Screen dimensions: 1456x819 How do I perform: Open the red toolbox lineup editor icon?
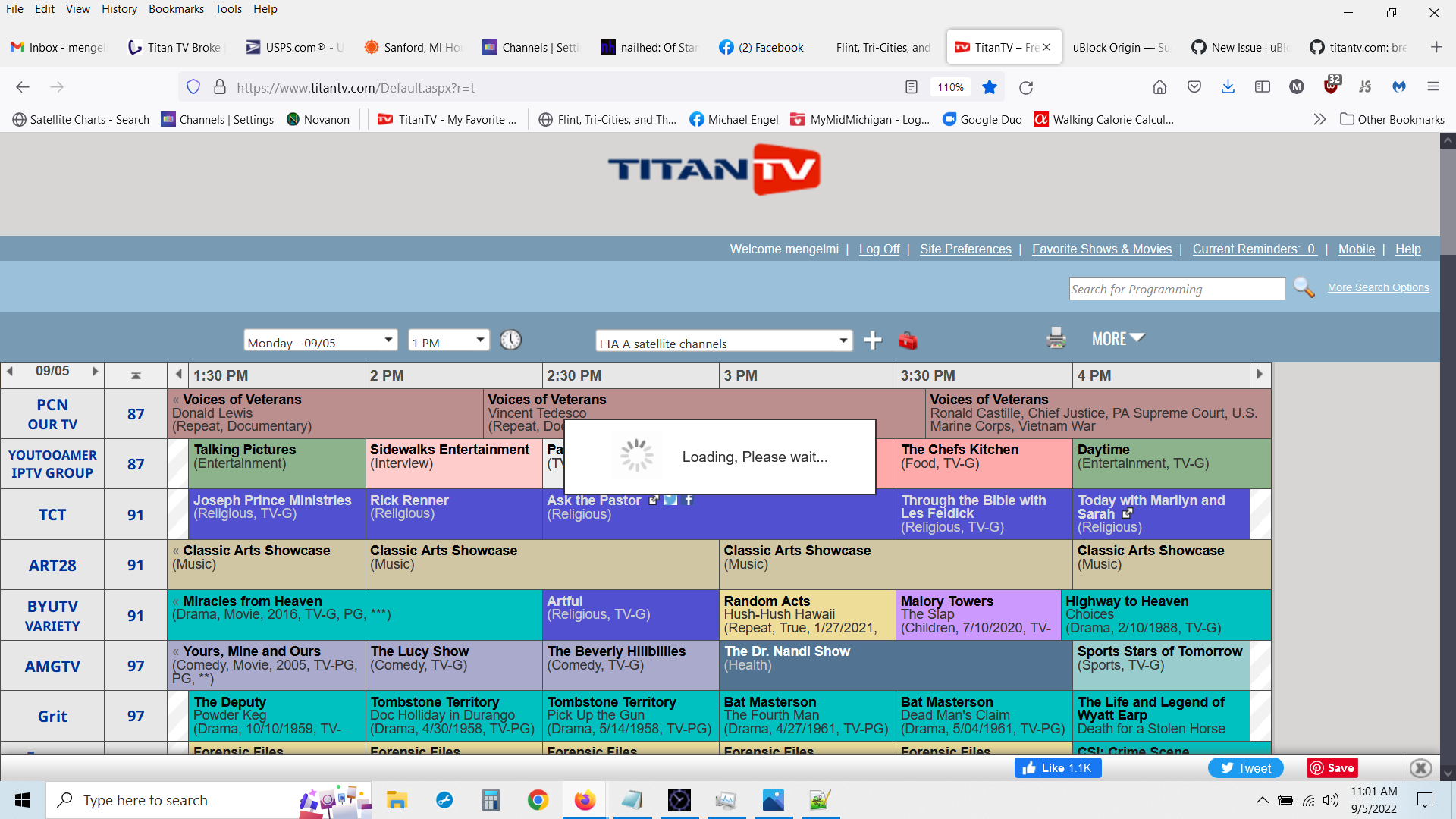[908, 340]
